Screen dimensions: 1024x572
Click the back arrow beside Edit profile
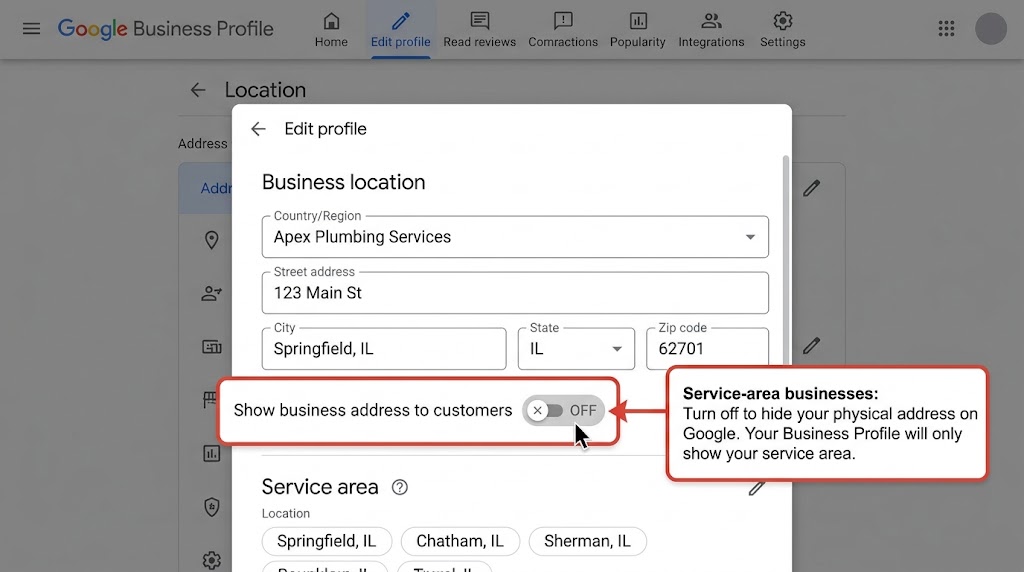tap(259, 129)
